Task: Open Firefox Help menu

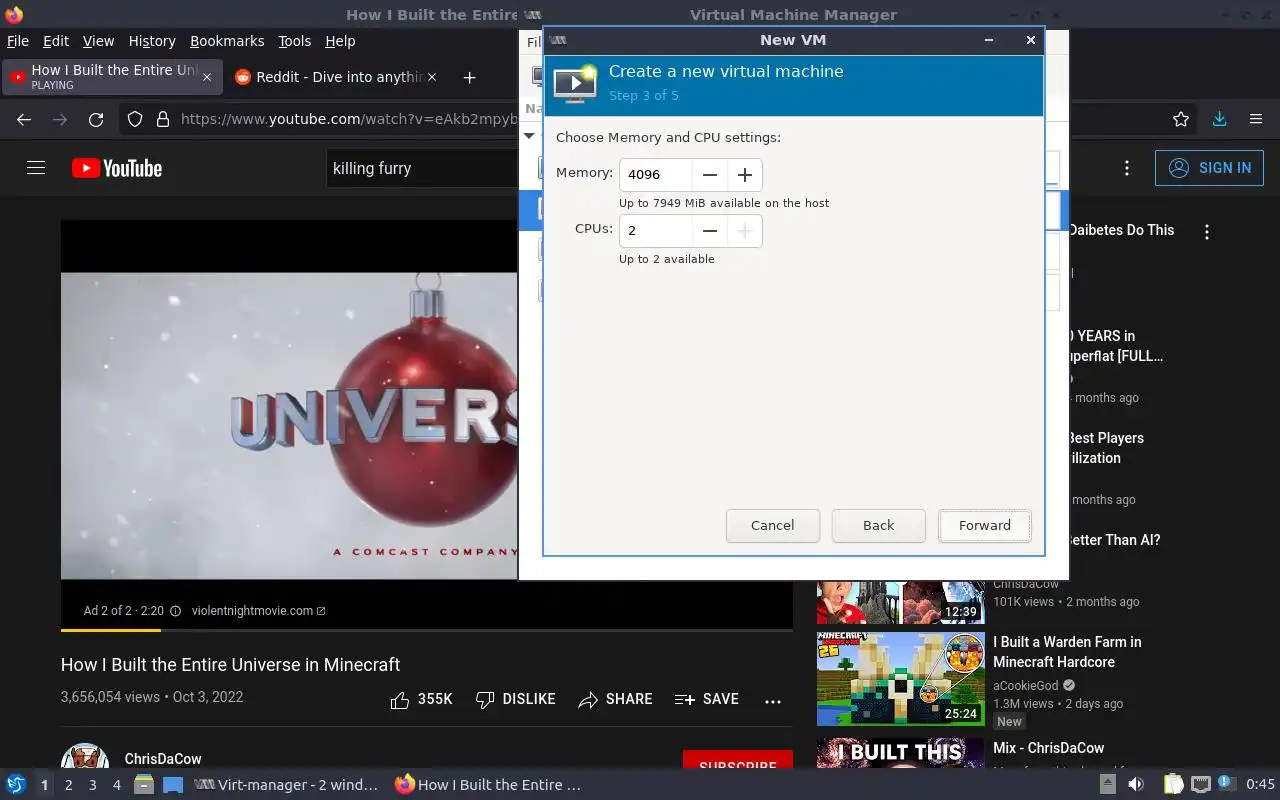Action: click(x=340, y=41)
